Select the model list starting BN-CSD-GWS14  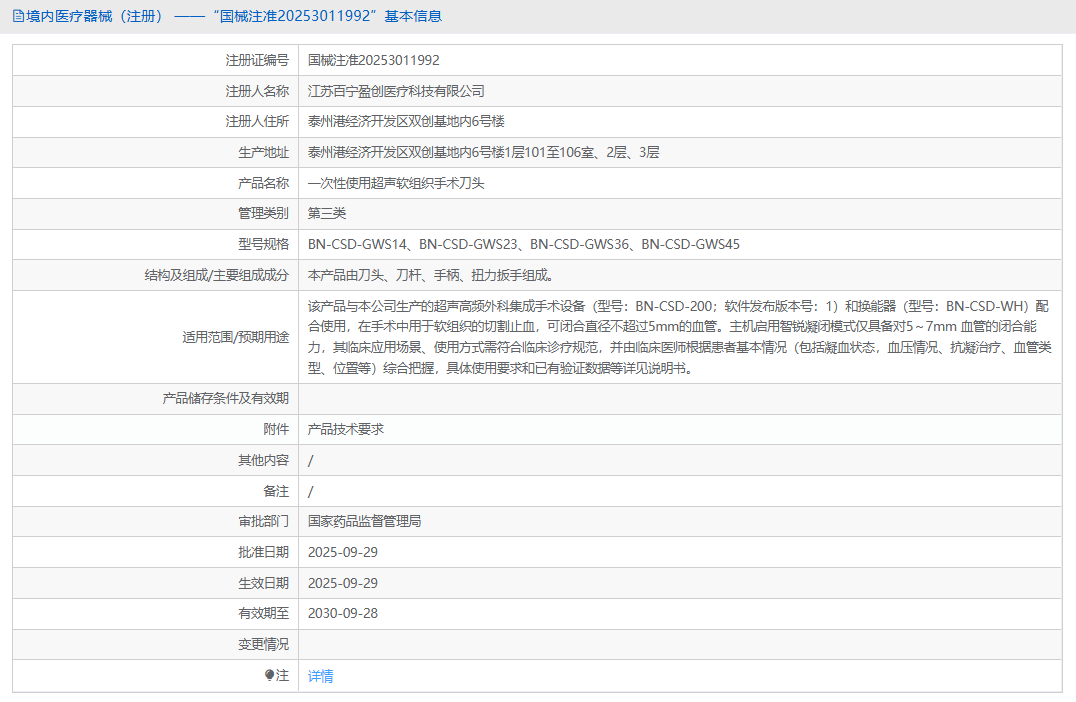(524, 244)
